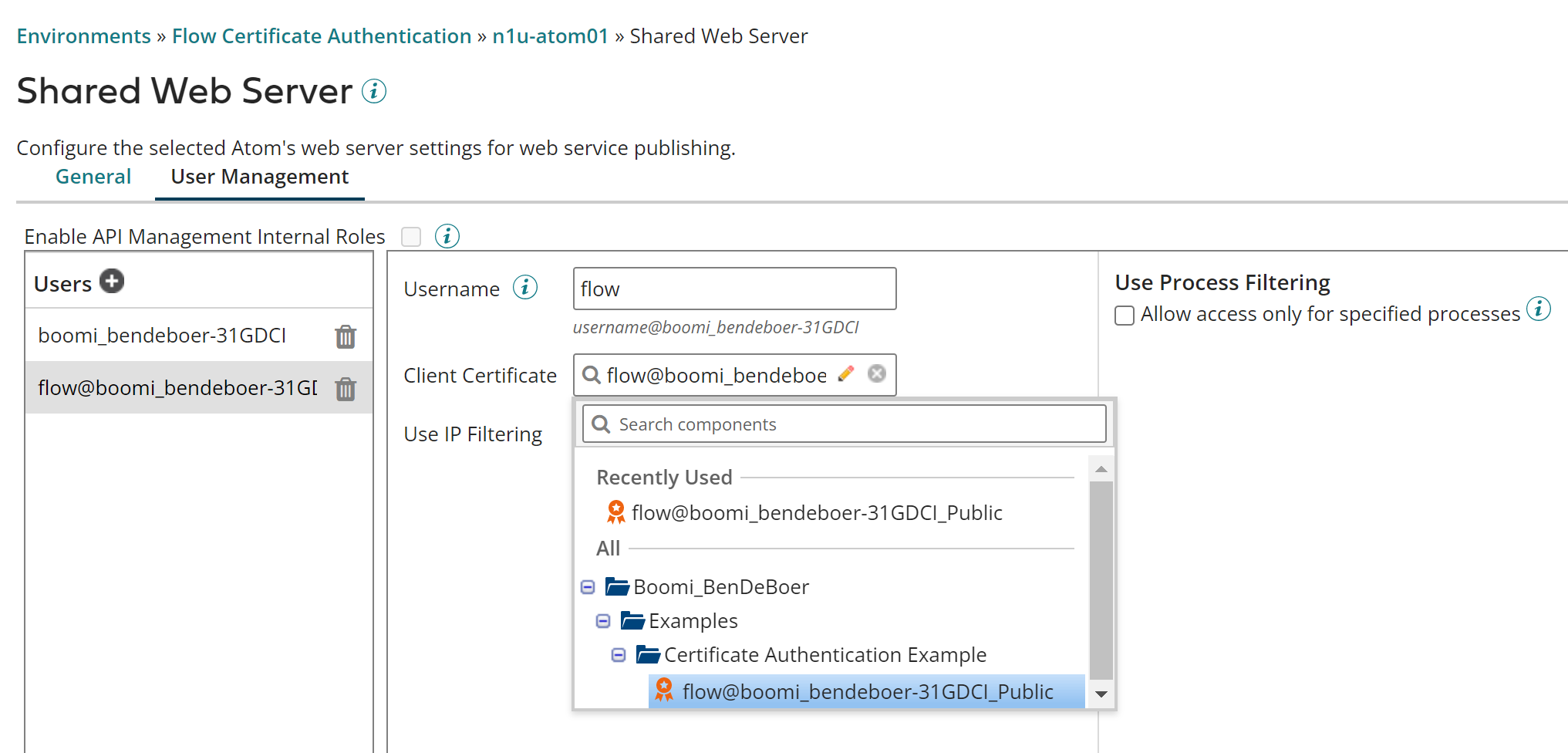Click the magnifier icon in Client Certificate field
This screenshot has height=753, width=1568.
click(x=592, y=375)
